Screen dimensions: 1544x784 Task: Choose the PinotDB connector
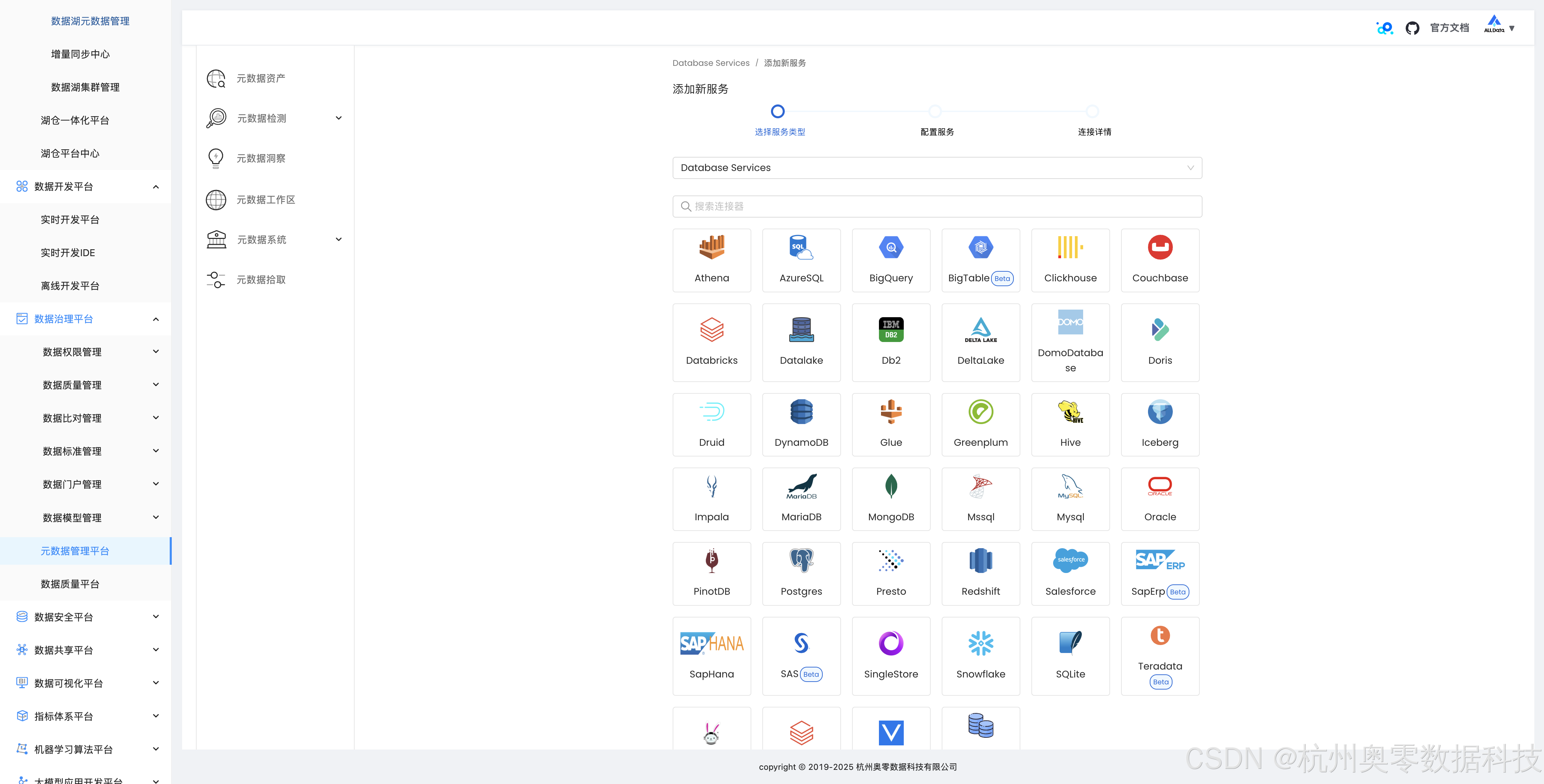tap(712, 574)
